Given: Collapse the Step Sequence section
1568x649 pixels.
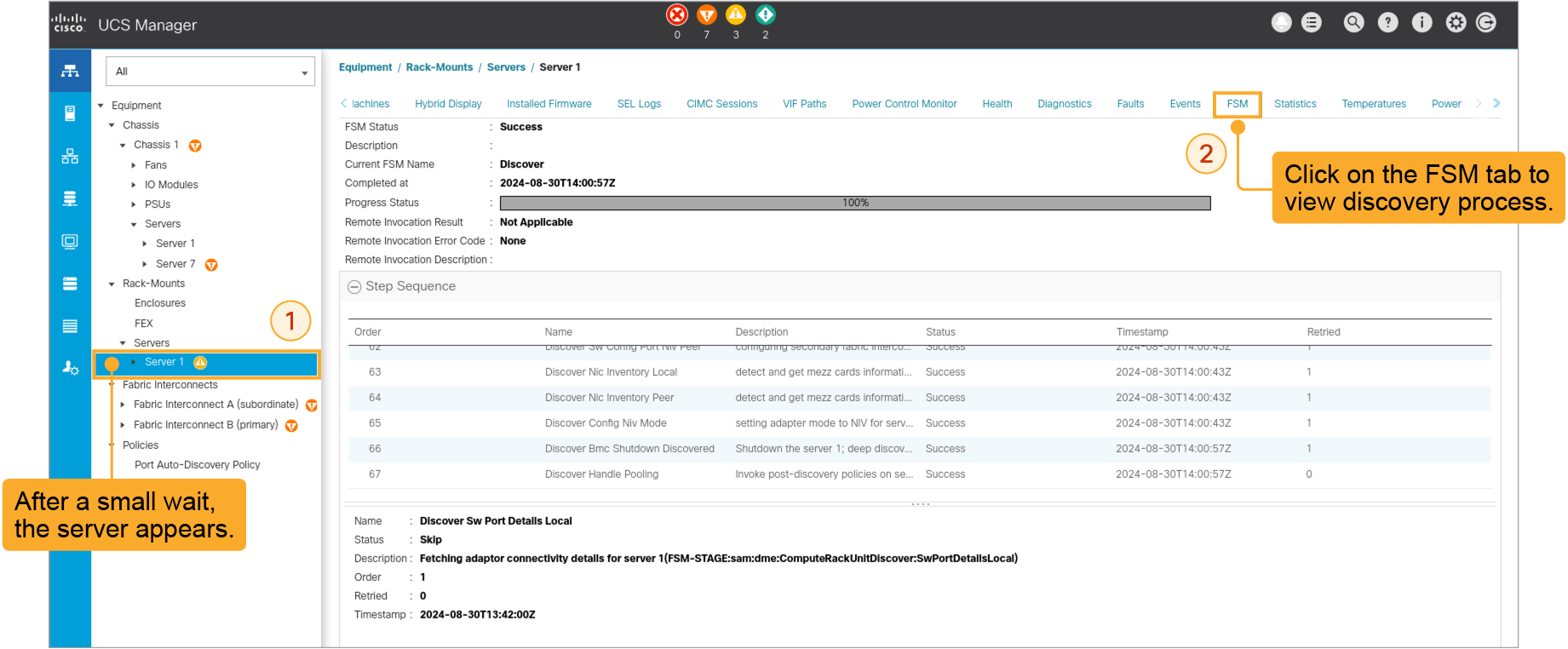Looking at the screenshot, I should click(x=354, y=287).
